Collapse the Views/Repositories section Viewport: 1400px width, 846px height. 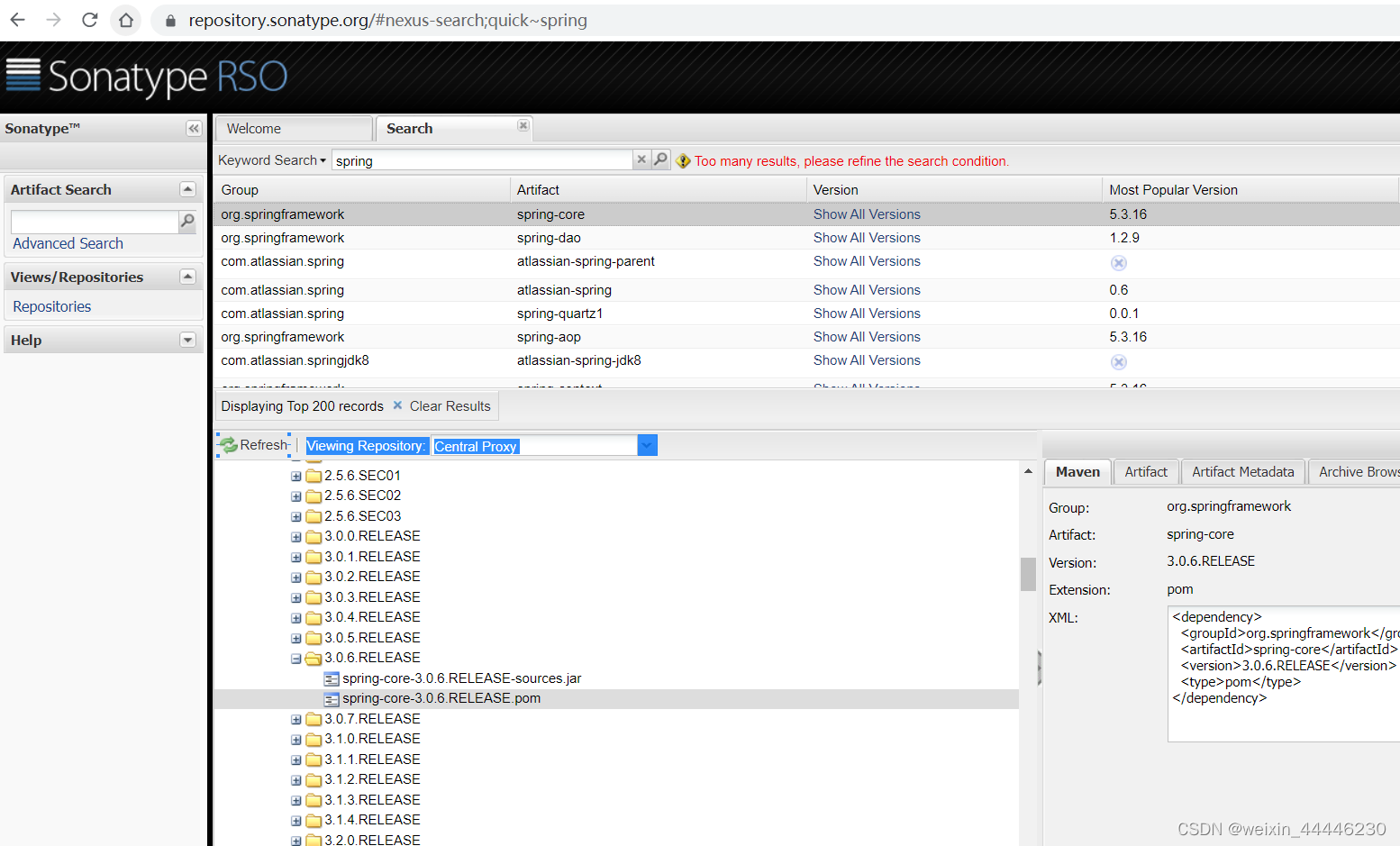click(187, 277)
